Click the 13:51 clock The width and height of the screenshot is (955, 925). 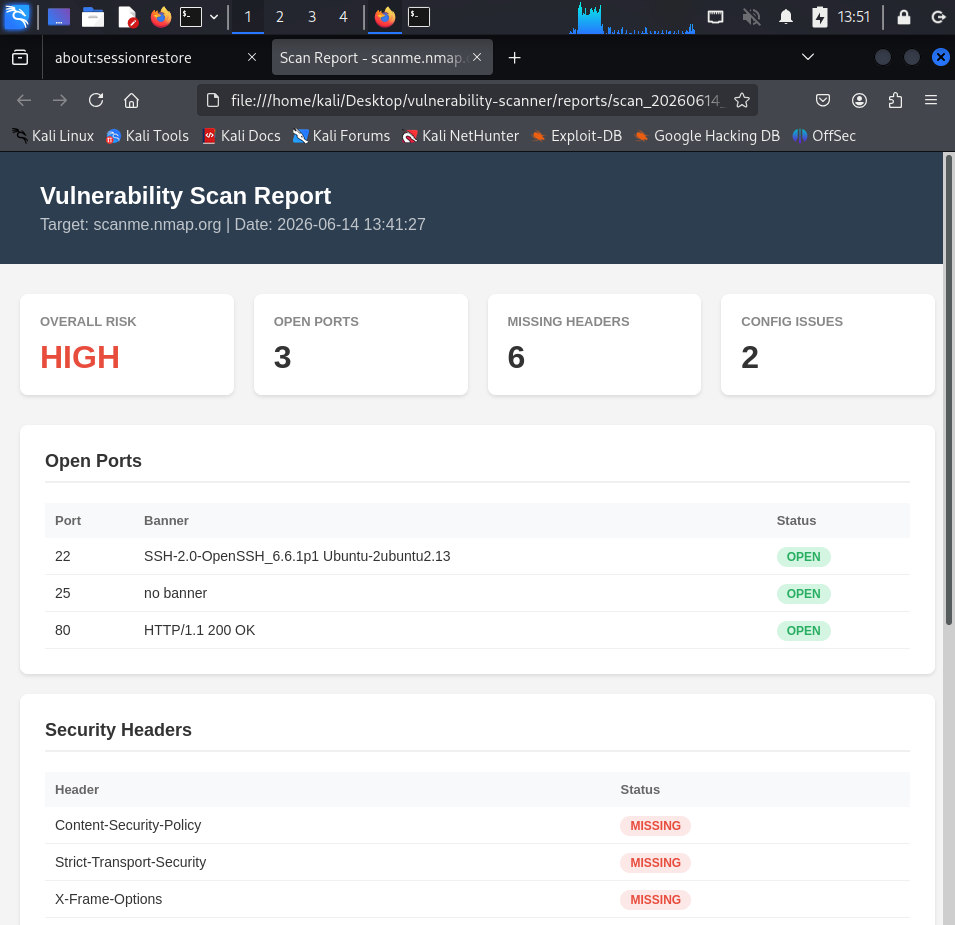coord(853,16)
